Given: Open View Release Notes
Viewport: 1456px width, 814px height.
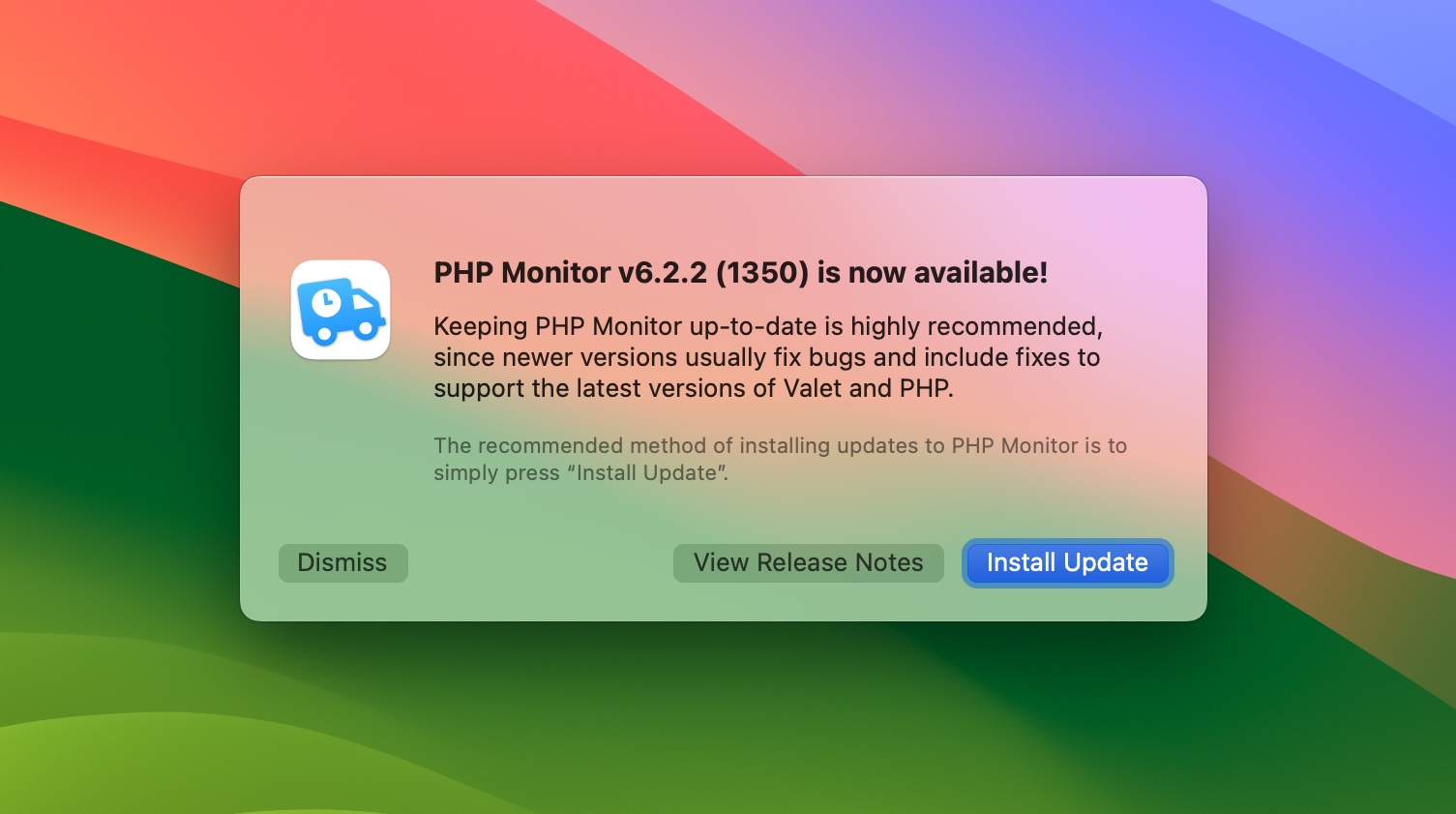Looking at the screenshot, I should coord(809,562).
